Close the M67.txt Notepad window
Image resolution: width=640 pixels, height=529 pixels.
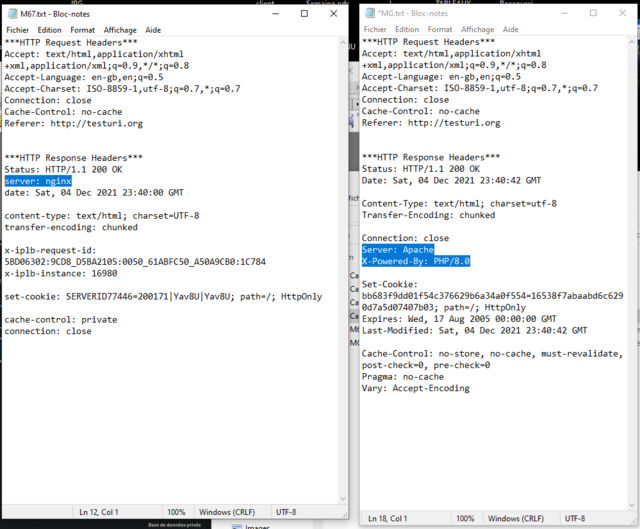[x=333, y=14]
